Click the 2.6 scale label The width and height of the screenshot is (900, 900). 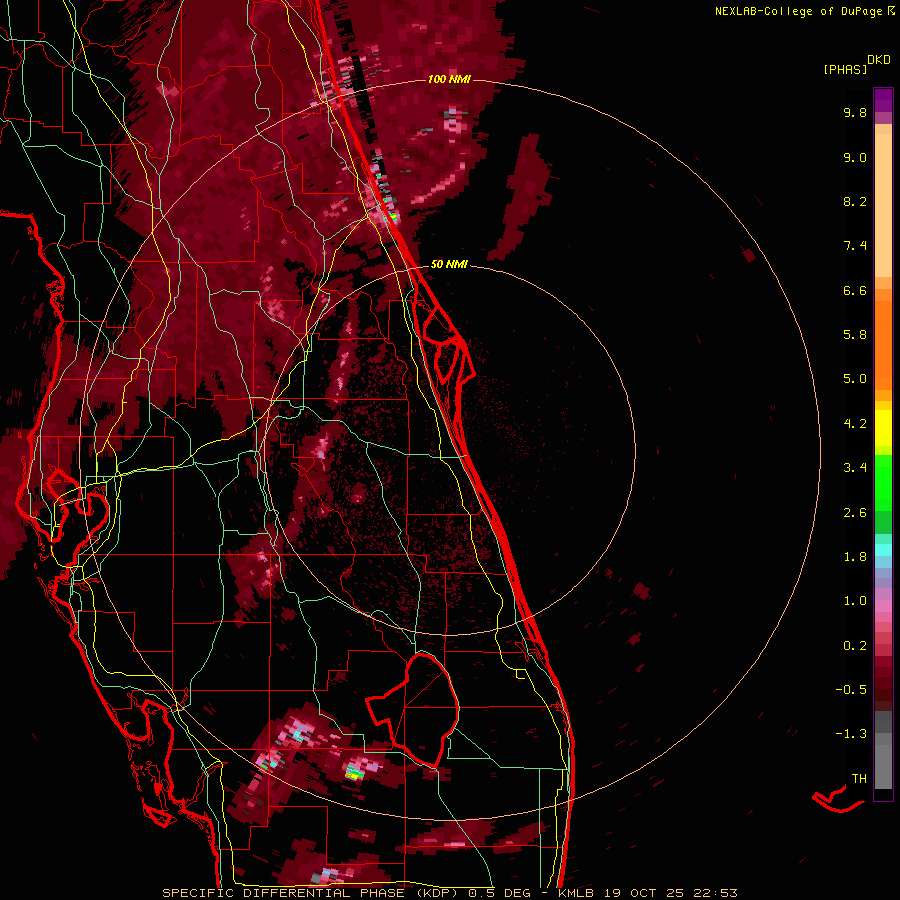(x=855, y=513)
